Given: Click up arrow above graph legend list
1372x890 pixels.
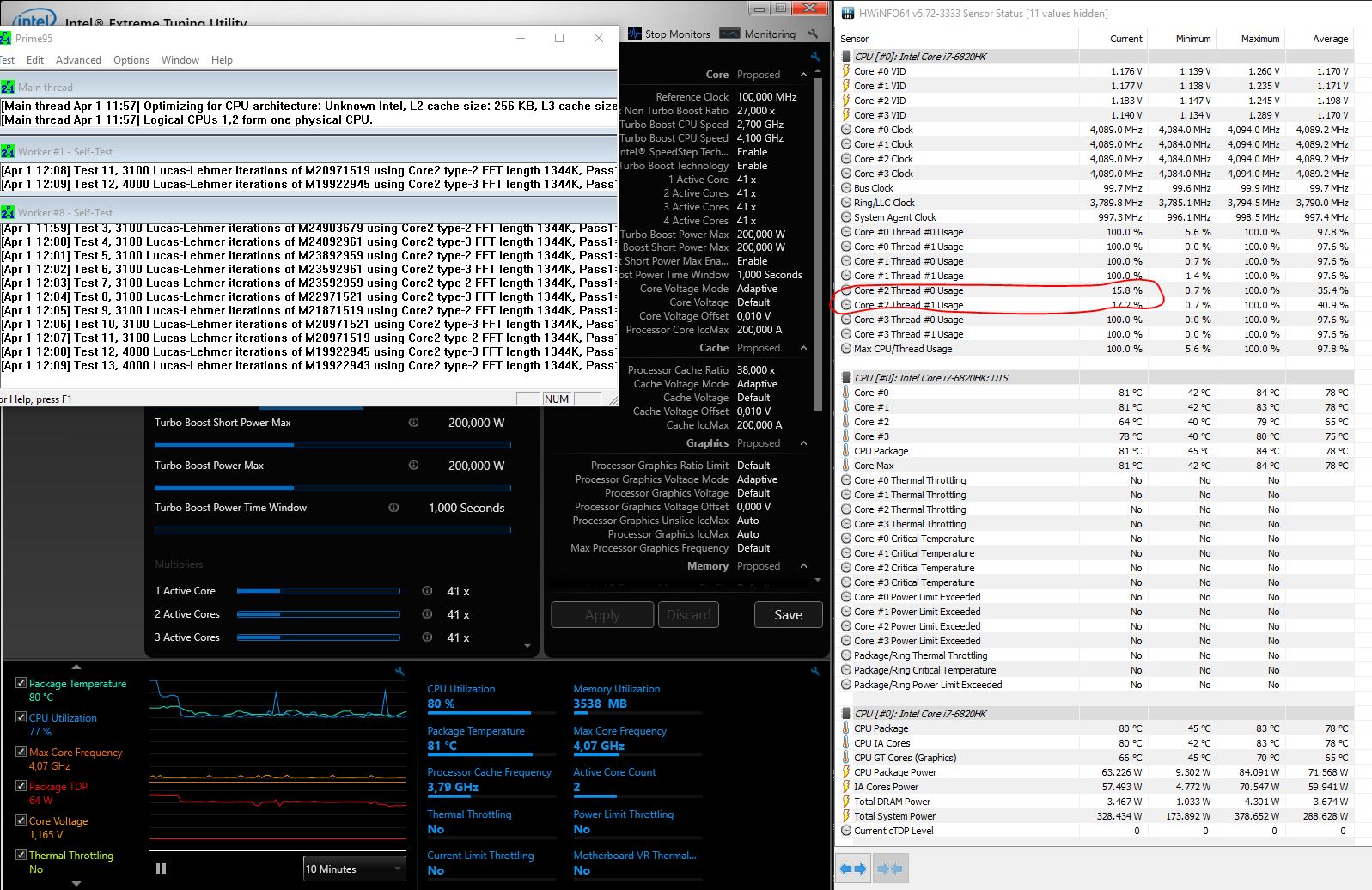Looking at the screenshot, I should [76, 667].
